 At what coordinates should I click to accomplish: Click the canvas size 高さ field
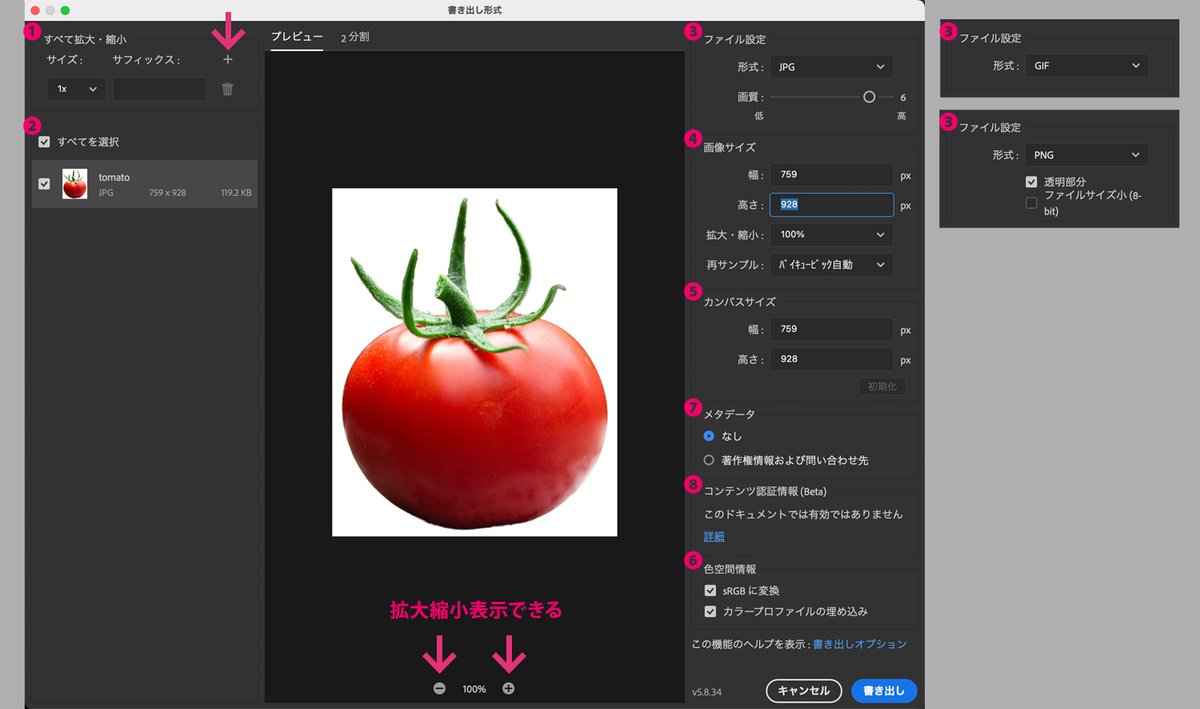pos(831,359)
